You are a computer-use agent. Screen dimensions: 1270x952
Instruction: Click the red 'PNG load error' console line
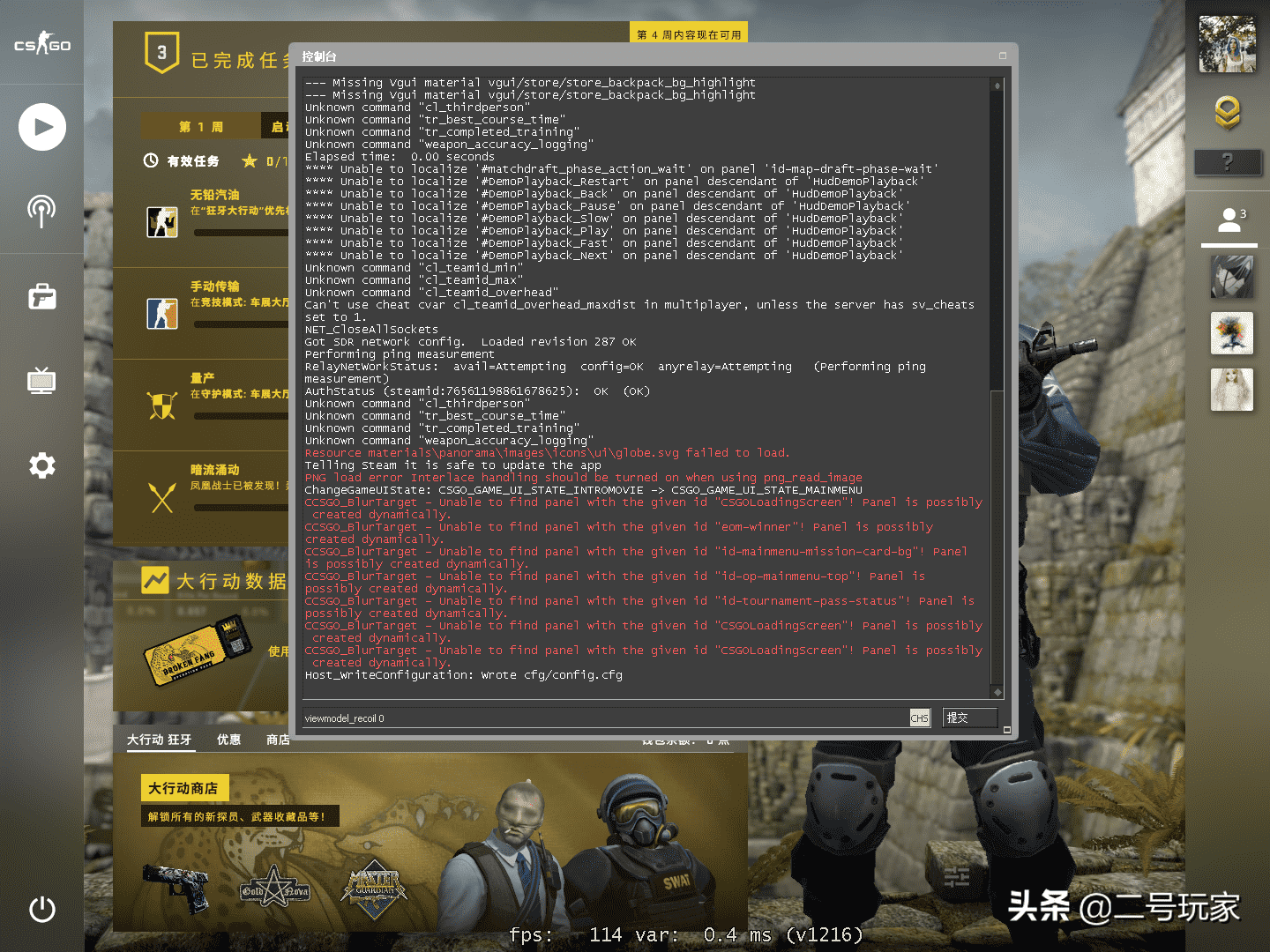584,478
